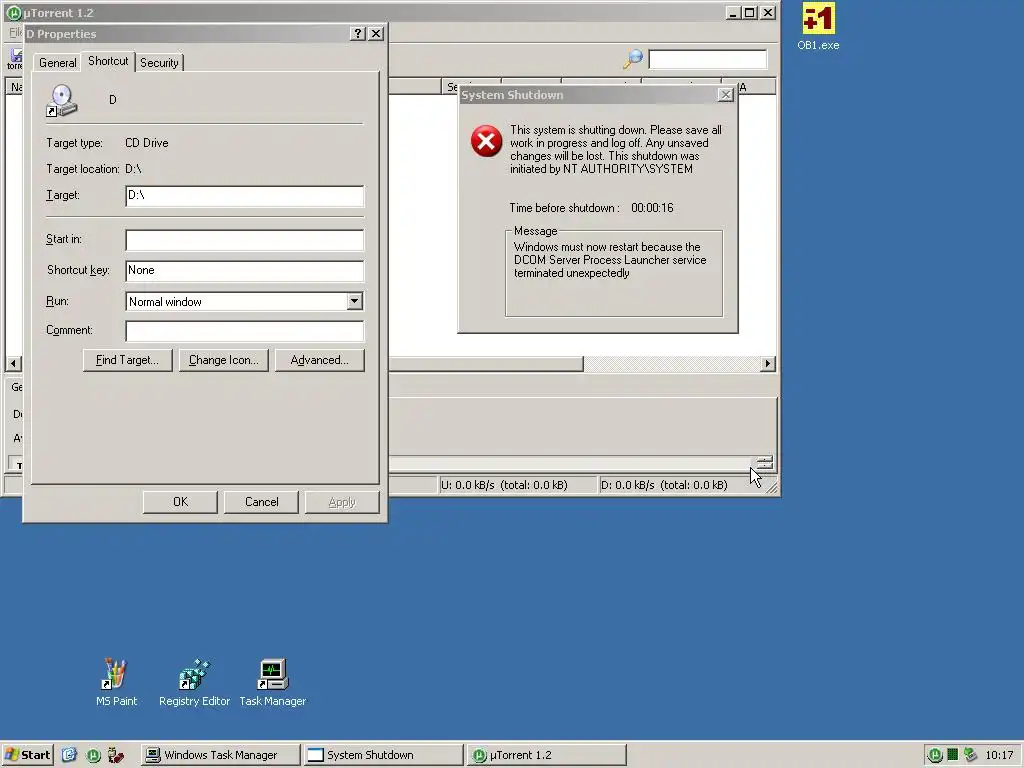Click the CD drive shortcut icon in D Properties
Viewport: 1024px width, 768px height.
pos(62,101)
